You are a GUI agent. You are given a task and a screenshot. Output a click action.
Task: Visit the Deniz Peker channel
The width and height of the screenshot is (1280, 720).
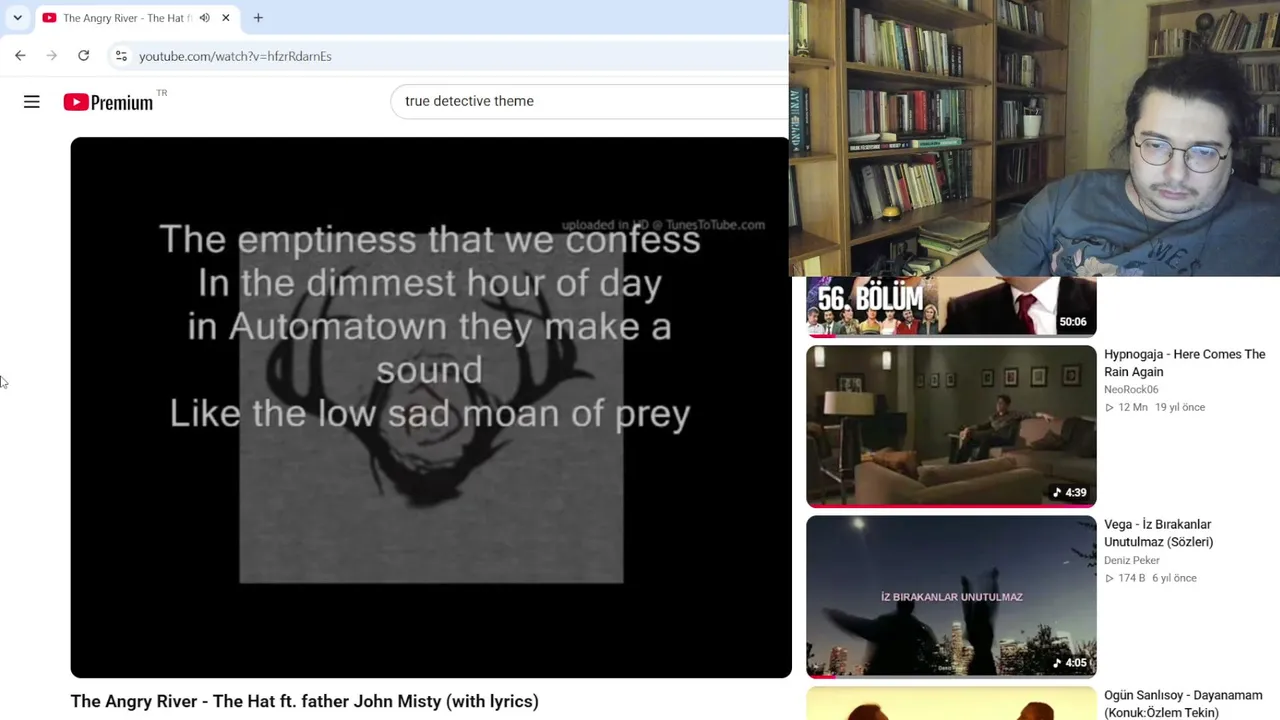coord(1132,560)
